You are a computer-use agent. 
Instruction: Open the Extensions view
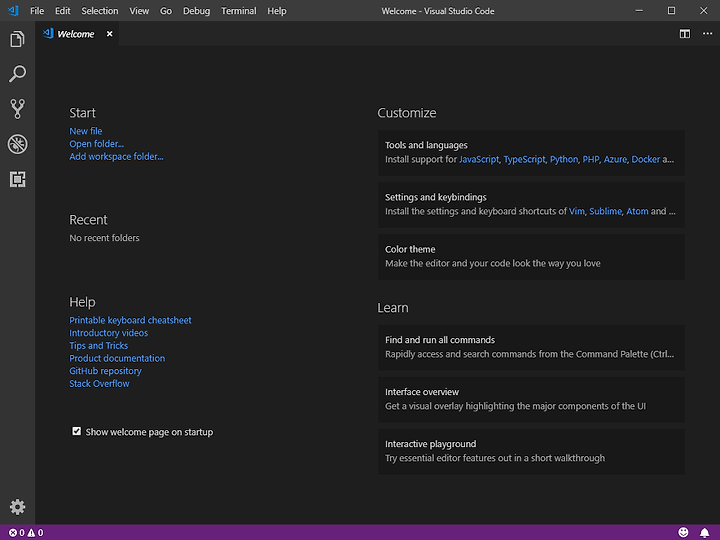click(x=17, y=179)
